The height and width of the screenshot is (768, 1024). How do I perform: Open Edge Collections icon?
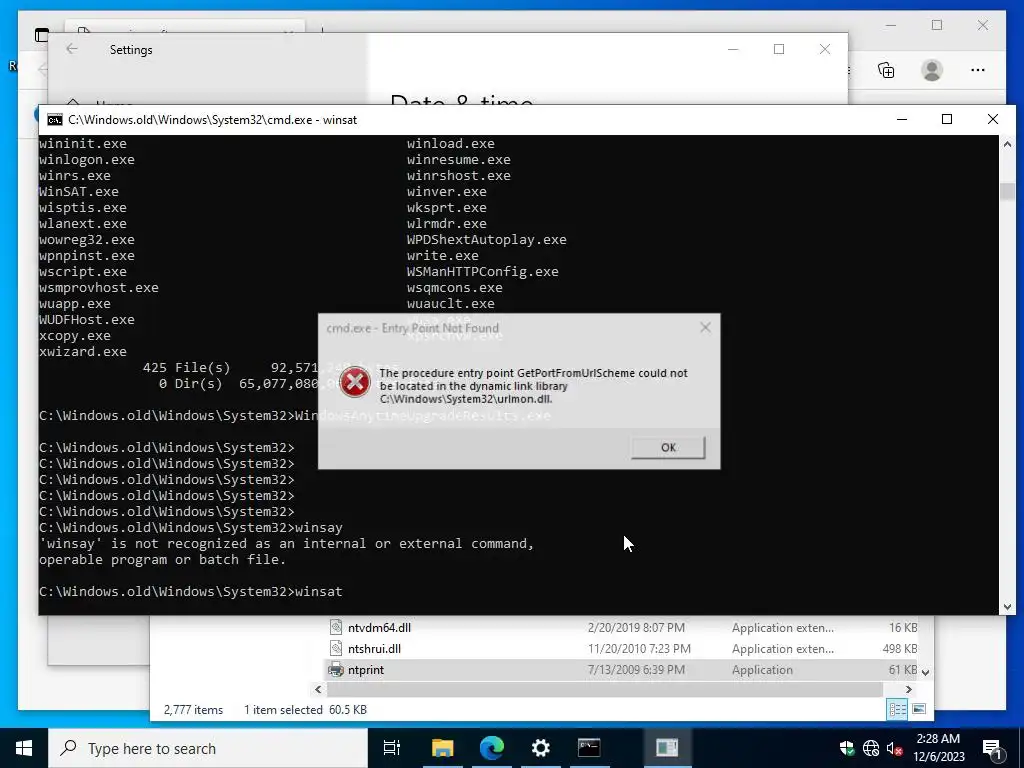(886, 70)
